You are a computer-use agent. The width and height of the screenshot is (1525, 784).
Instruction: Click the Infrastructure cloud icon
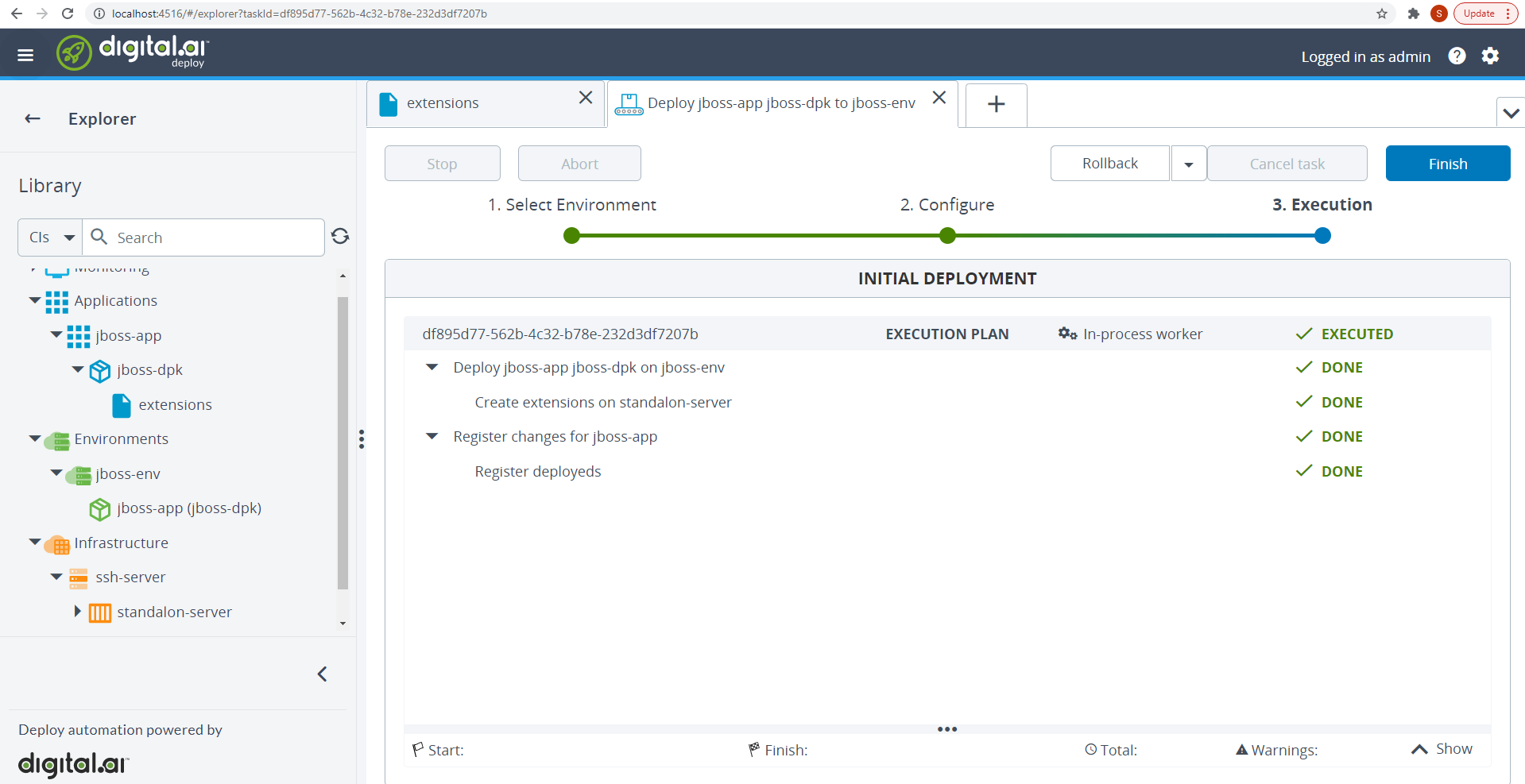57,544
